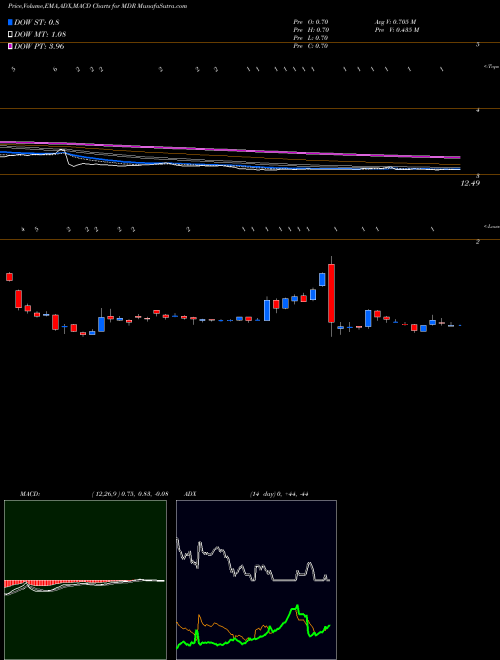
Task: Click the price axis label 4
Action: click(x=477, y=110)
